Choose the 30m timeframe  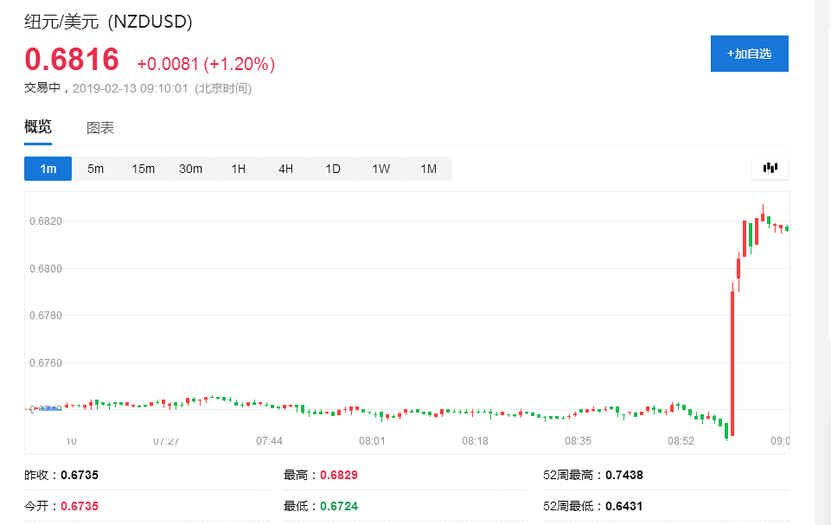(x=190, y=169)
